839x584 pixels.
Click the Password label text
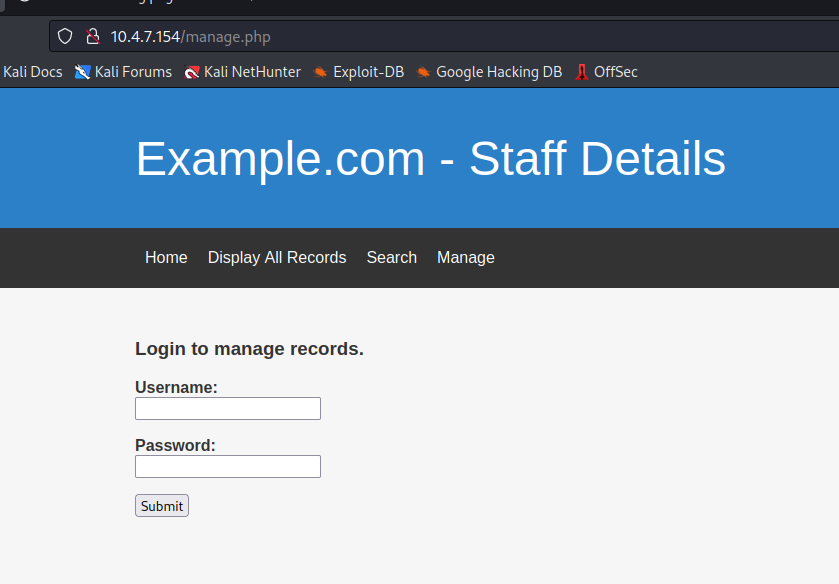175,445
